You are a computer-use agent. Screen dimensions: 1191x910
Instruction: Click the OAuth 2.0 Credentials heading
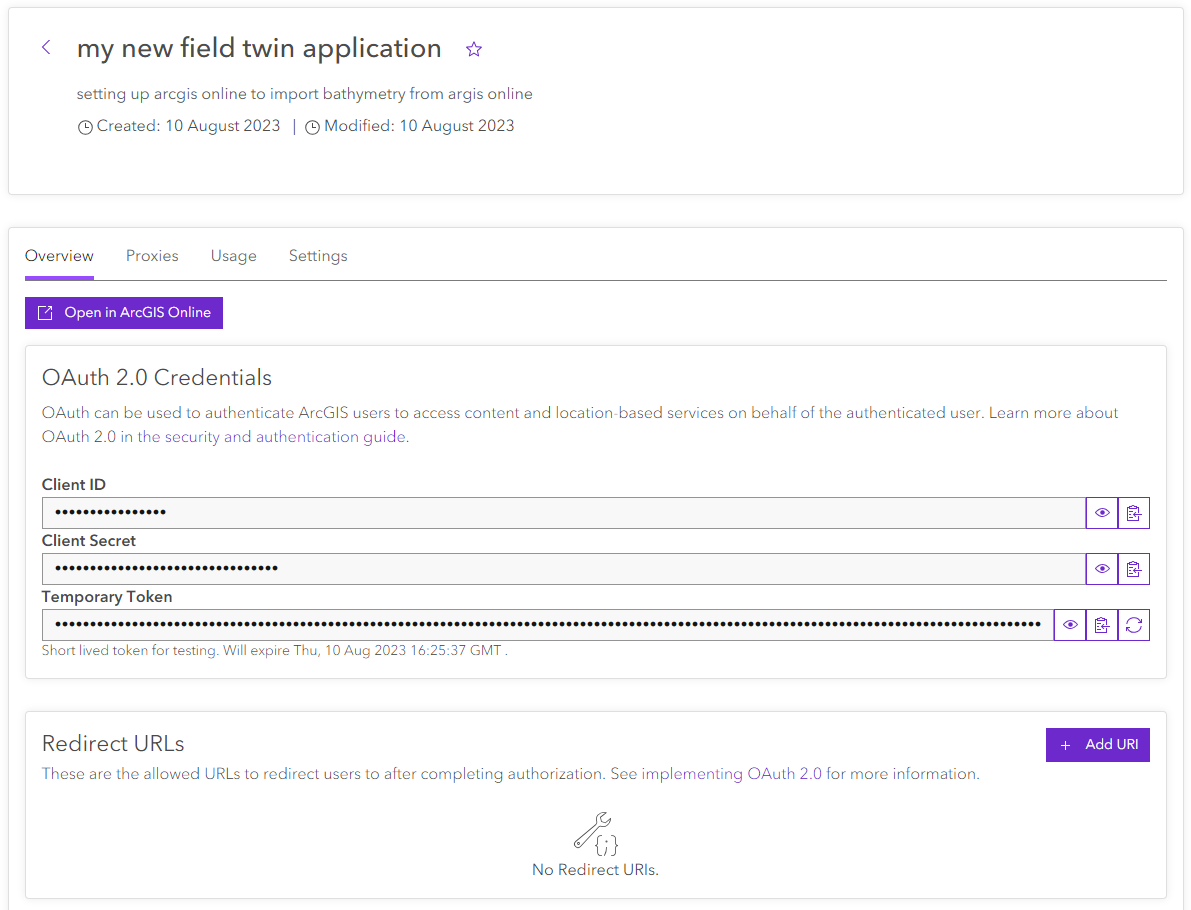point(156,378)
